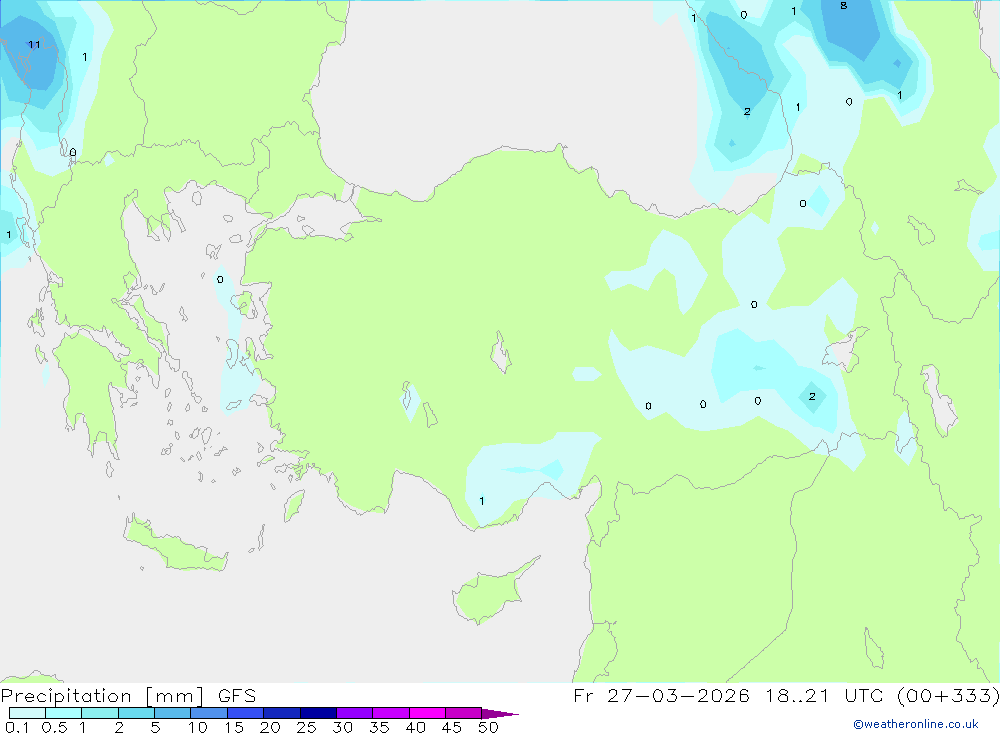Click the '0.1' legend scale label

click(x=17, y=727)
